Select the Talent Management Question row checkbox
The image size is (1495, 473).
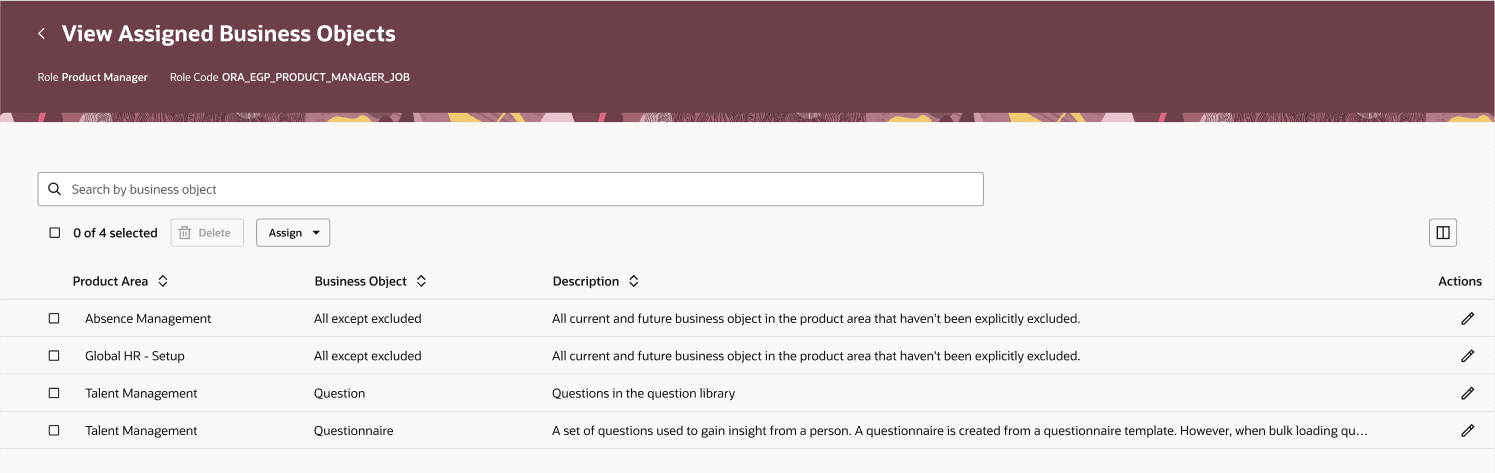54,393
